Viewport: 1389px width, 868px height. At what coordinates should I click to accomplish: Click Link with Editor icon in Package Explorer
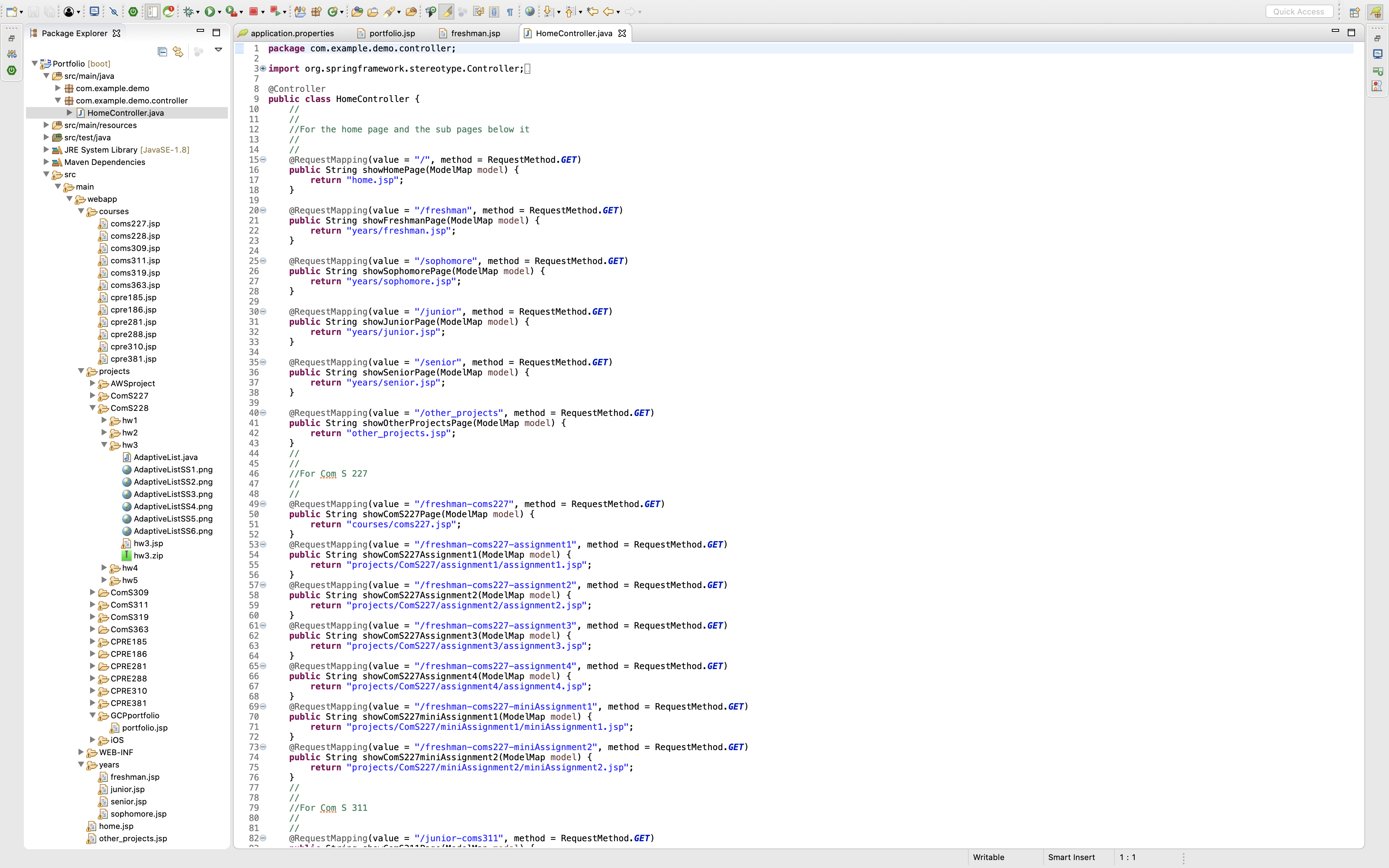click(x=178, y=52)
